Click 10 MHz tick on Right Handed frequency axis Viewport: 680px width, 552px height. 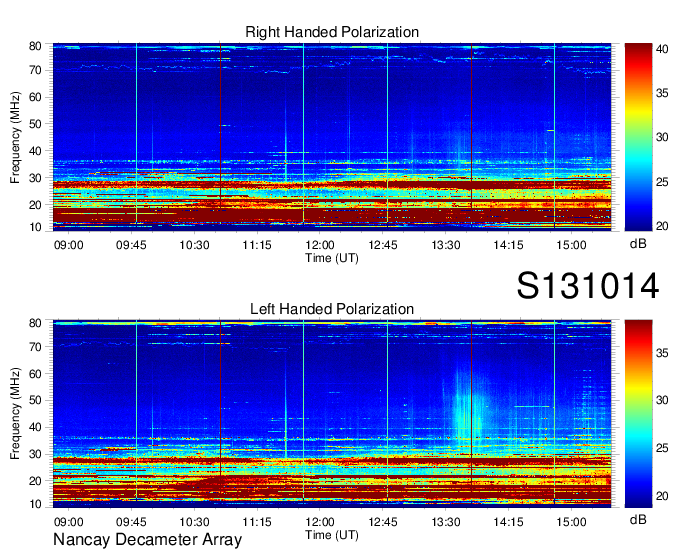[x=35, y=227]
